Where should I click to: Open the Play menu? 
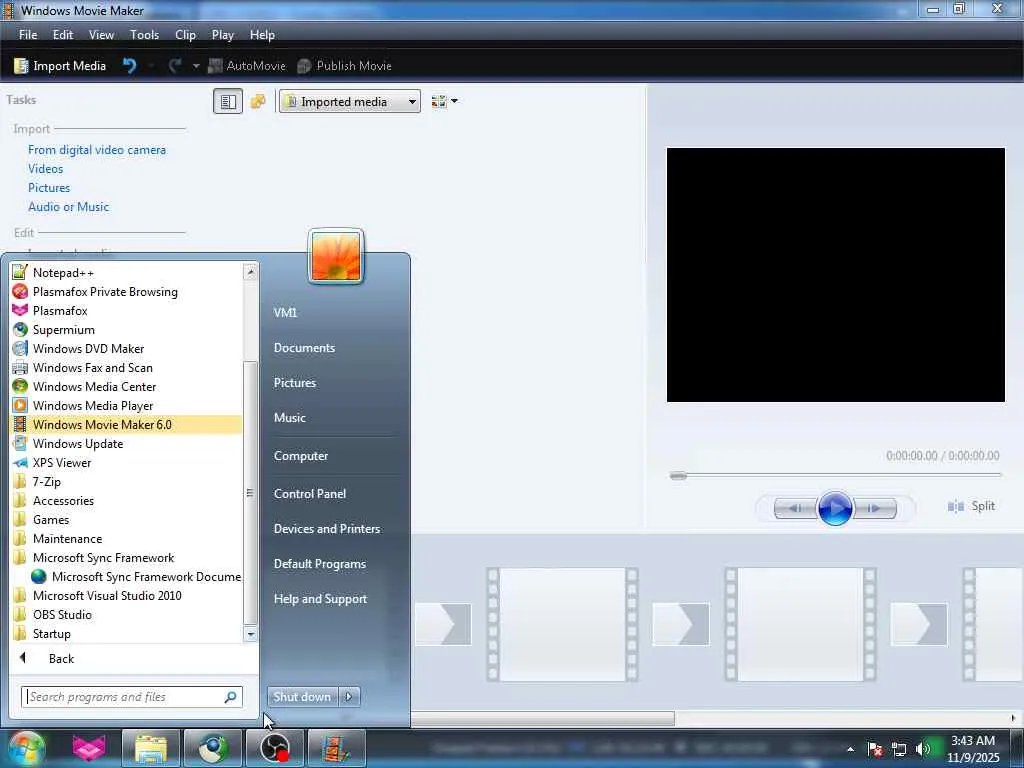(x=223, y=35)
